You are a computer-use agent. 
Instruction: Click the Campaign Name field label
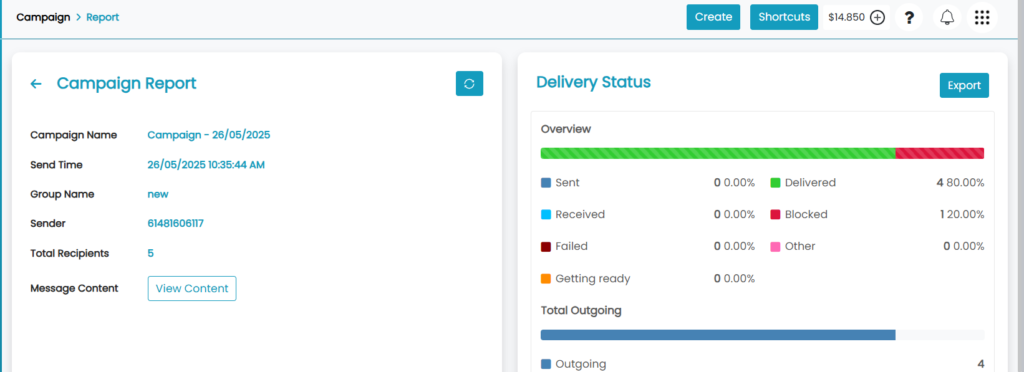click(x=74, y=135)
